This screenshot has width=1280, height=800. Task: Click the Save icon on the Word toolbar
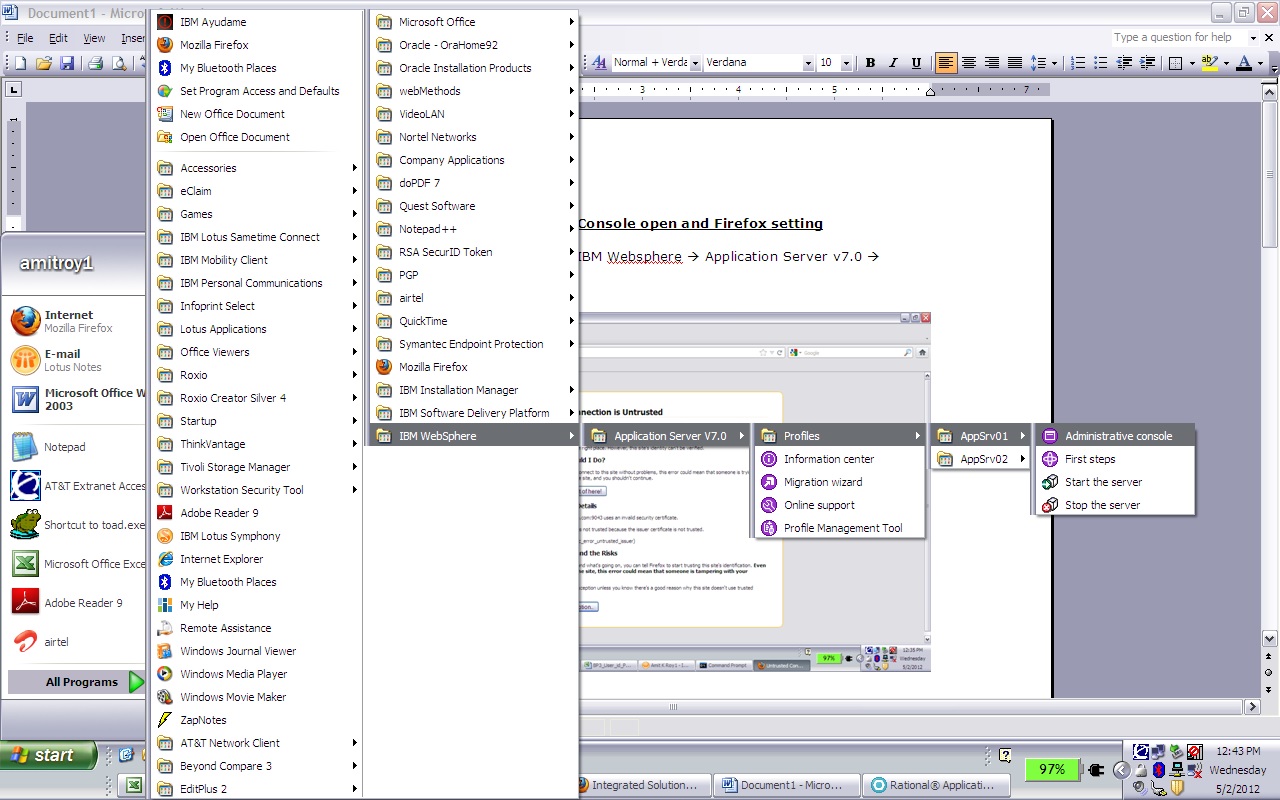point(67,62)
